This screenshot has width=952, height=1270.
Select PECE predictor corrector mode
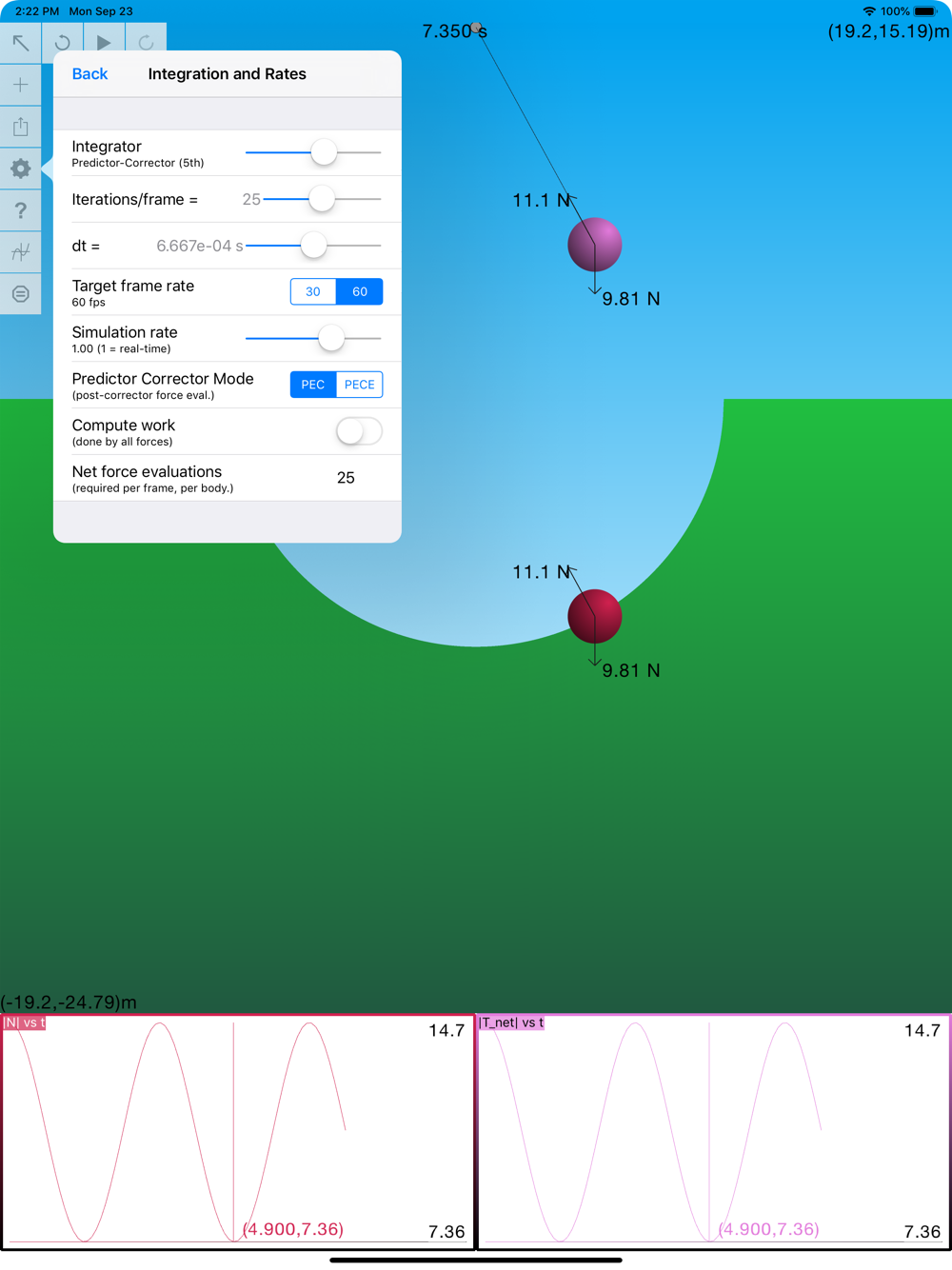click(x=360, y=385)
